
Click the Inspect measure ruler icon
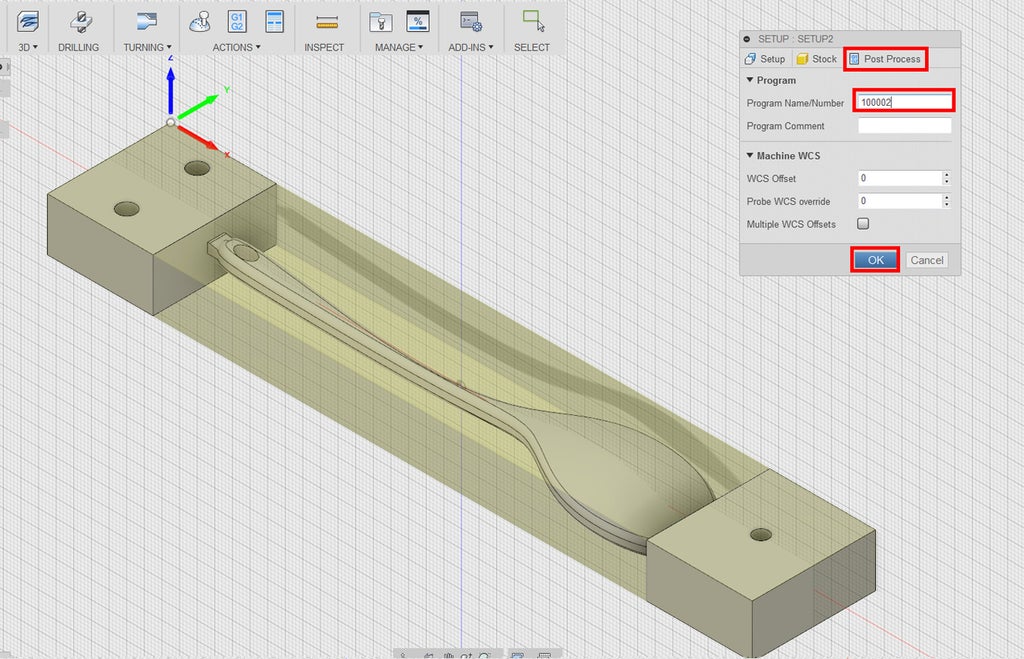coord(327,24)
